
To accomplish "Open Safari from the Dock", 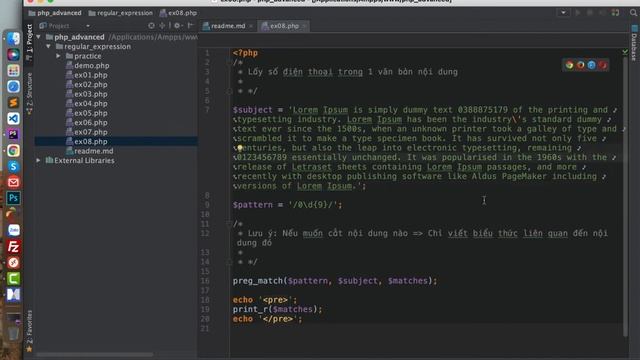I will click(13, 87).
